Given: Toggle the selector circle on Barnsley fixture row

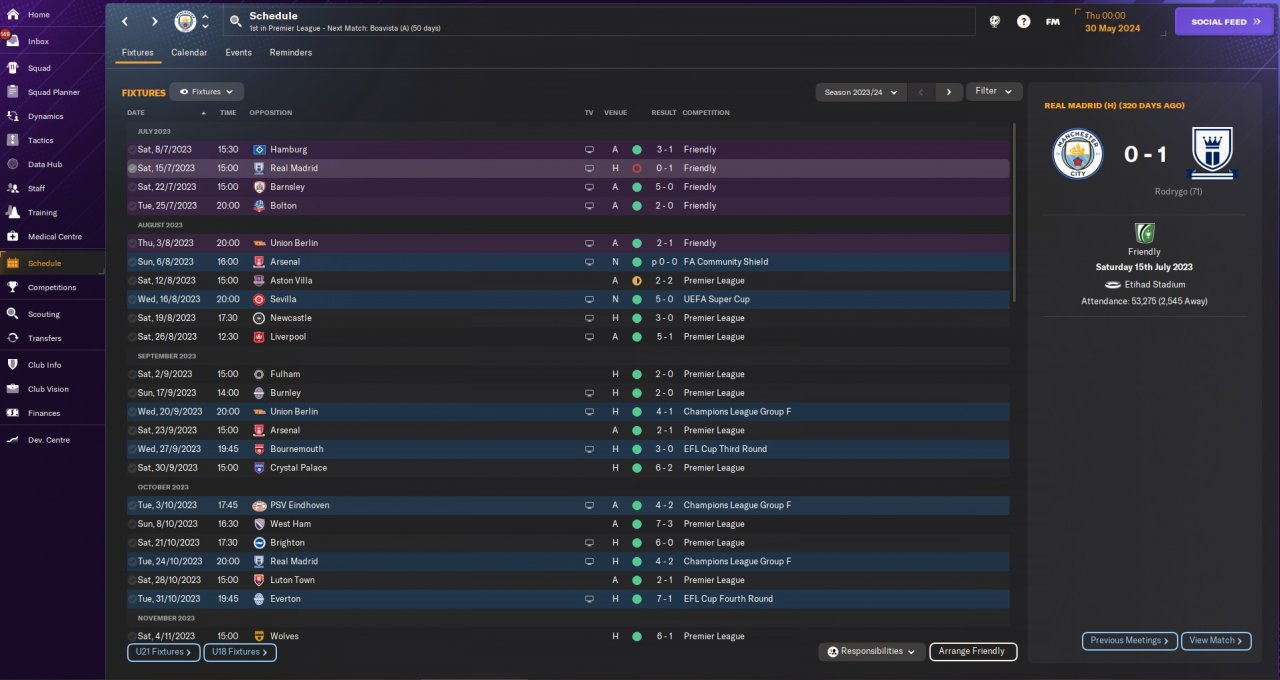Looking at the screenshot, I should pos(132,187).
